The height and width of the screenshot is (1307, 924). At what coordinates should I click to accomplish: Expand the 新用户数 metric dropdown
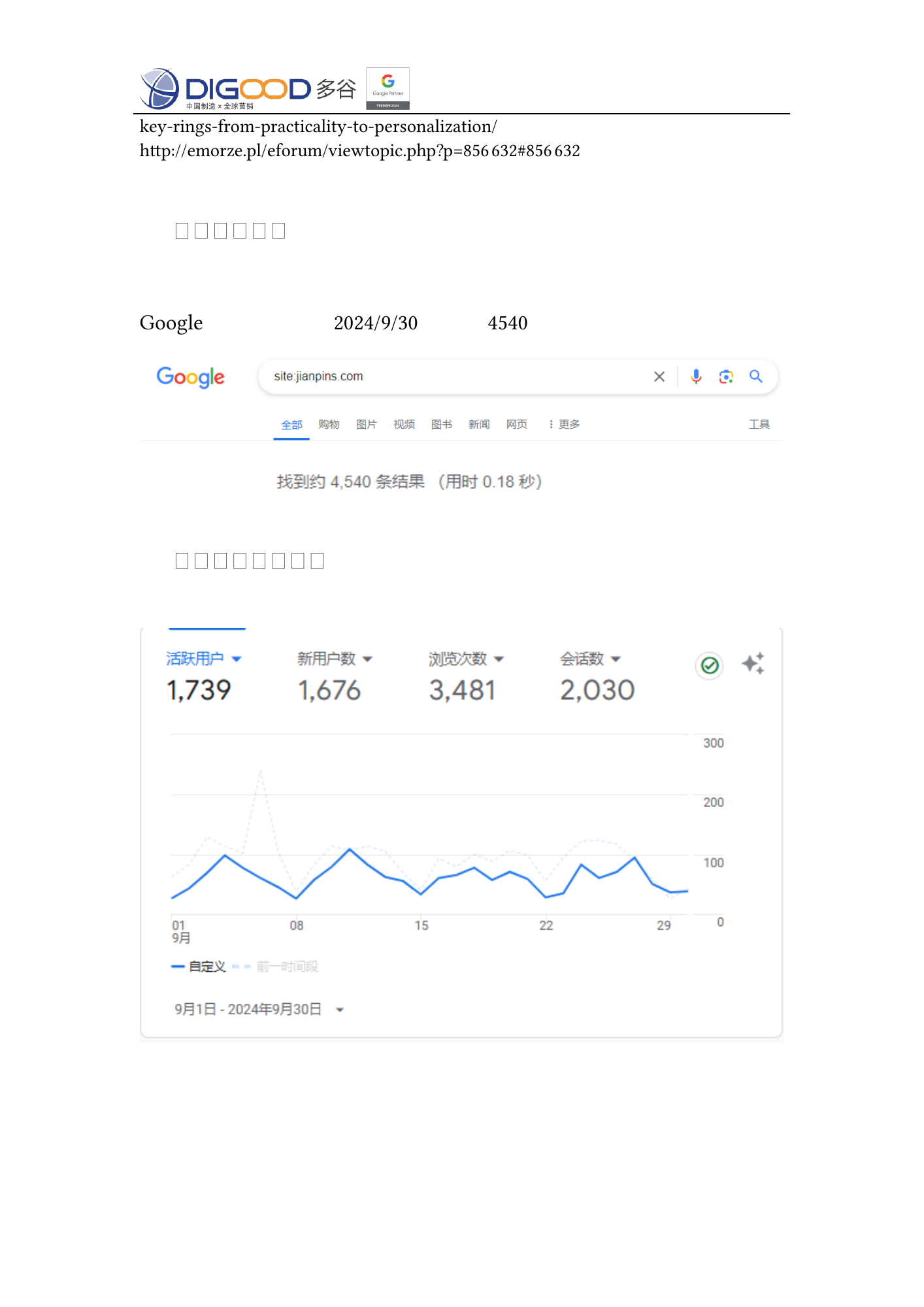[367, 659]
